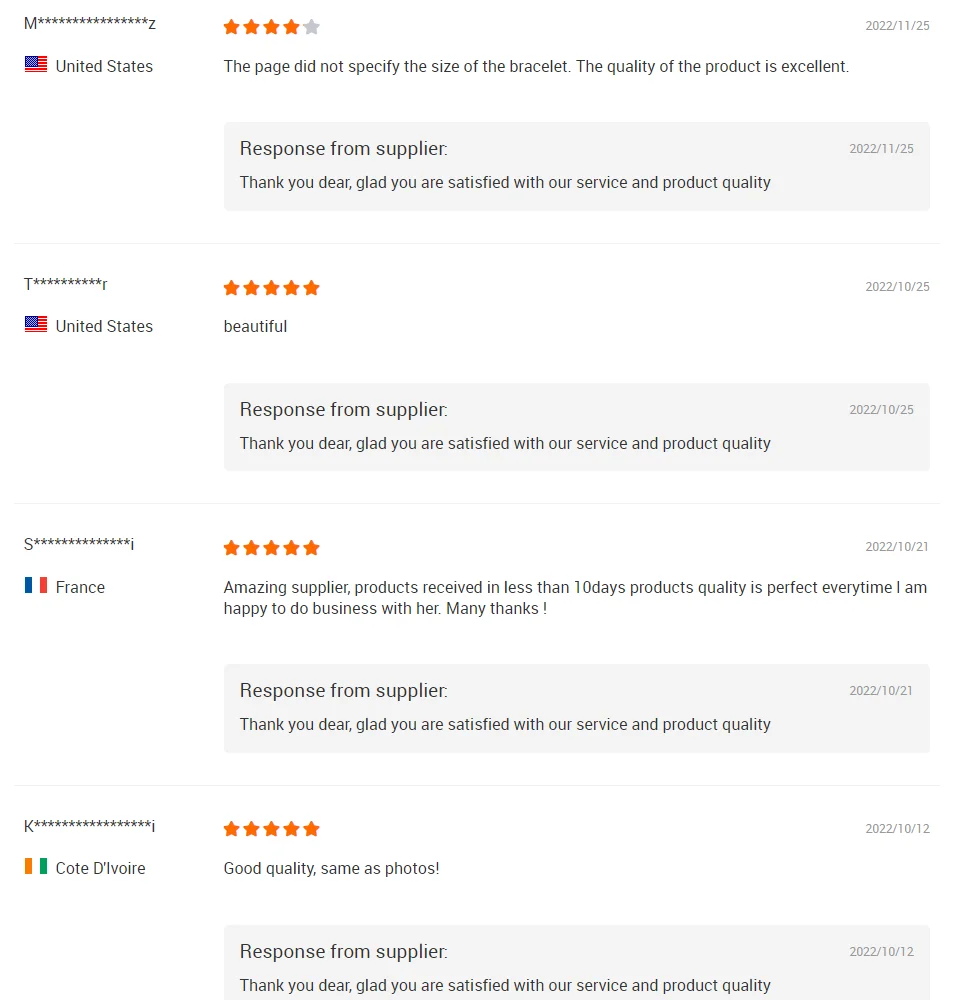This screenshot has width=956, height=1000.
Task: Open the reviewer profile starting with S
Action: click(79, 545)
